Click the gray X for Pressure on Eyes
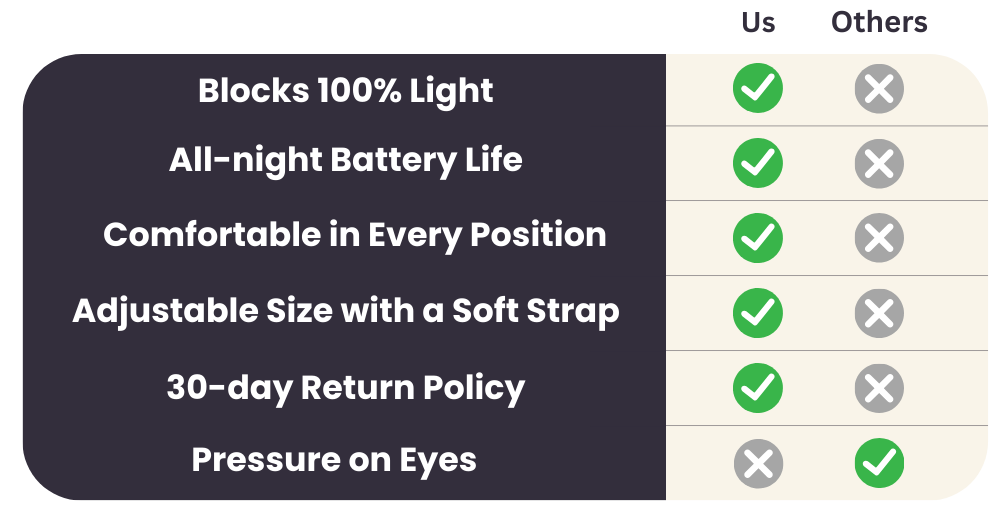The height and width of the screenshot is (527, 1000). [758, 463]
